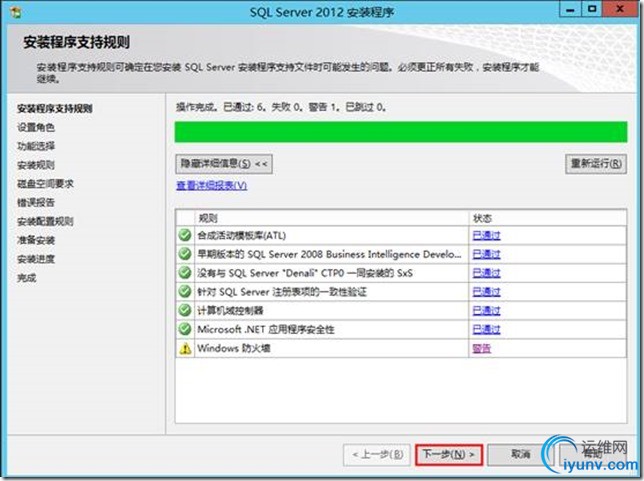Click 下一步(N) to continue

click(x=448, y=455)
